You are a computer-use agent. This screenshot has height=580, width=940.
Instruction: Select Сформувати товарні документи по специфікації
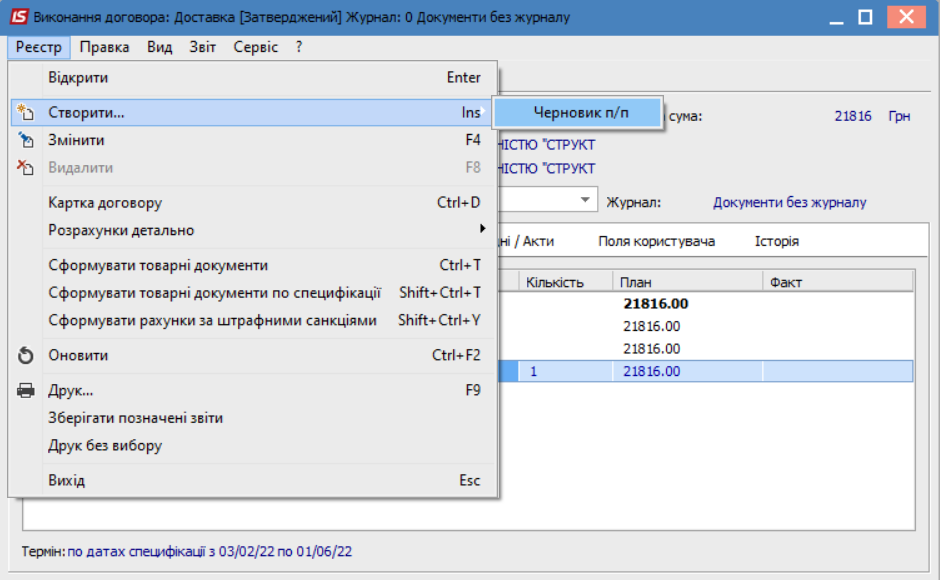coord(254,293)
